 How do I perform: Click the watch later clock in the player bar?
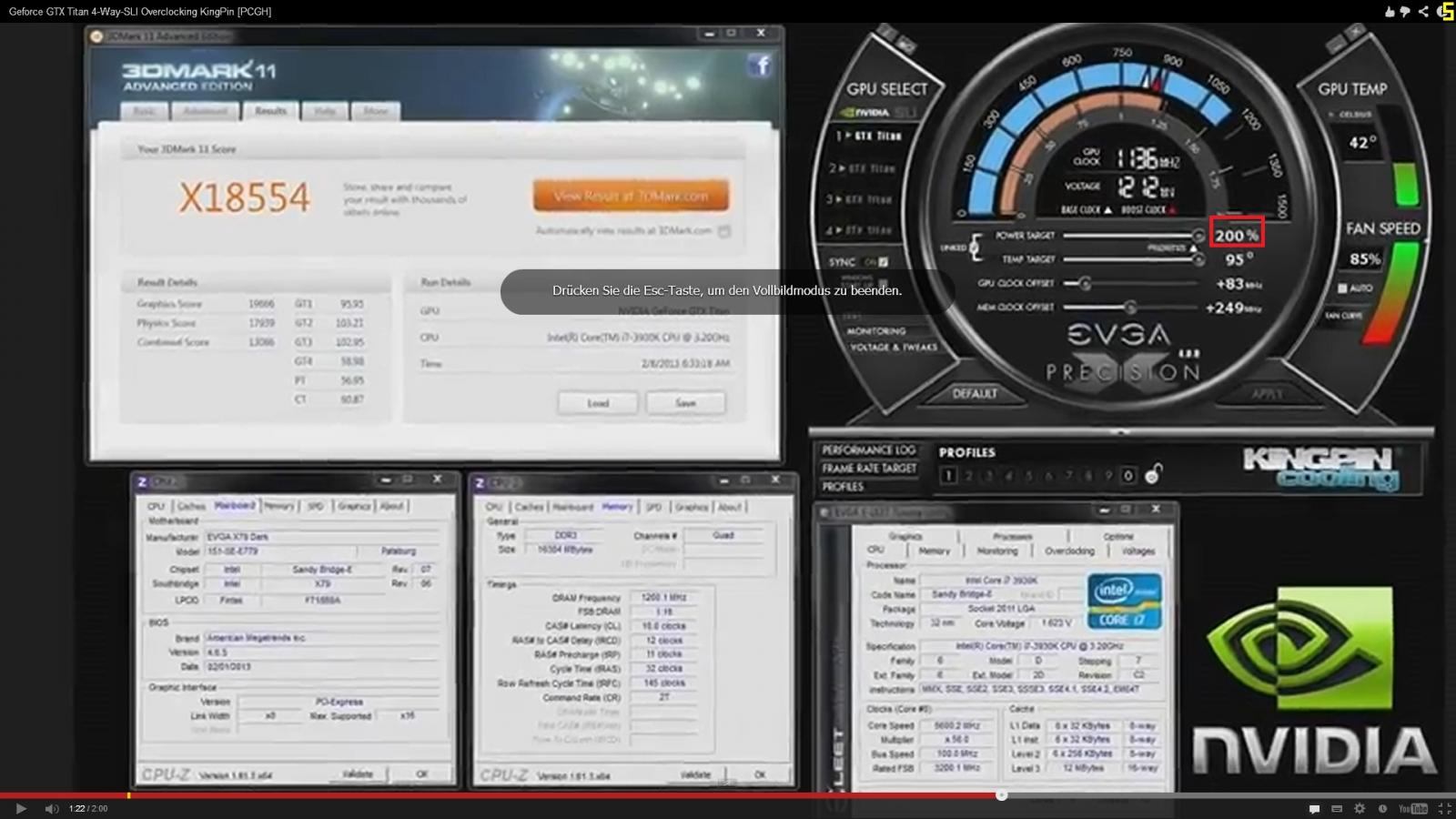point(1382,808)
